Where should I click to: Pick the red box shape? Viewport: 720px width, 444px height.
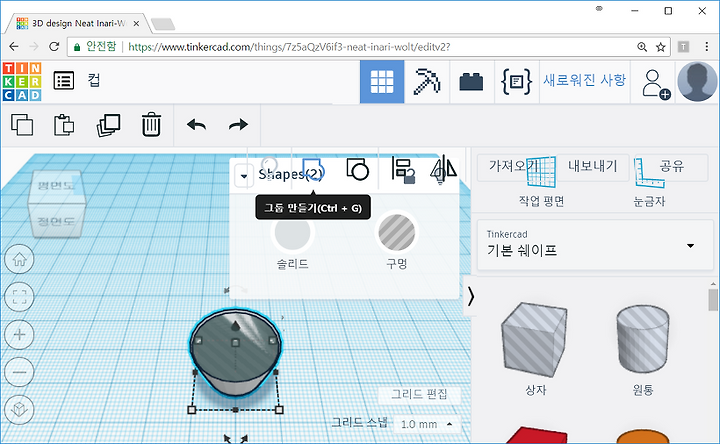tap(536, 435)
